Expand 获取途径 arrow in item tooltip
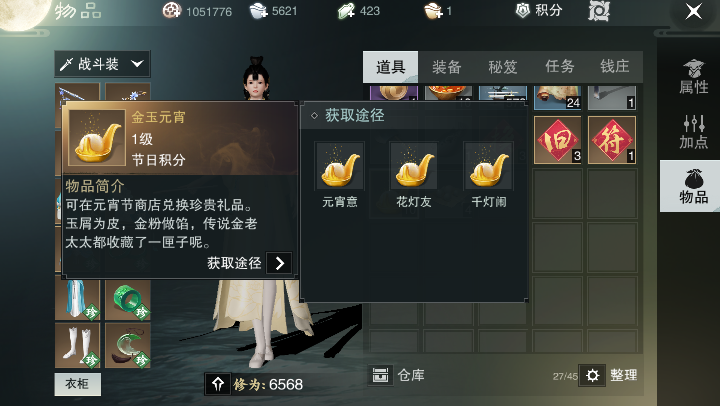 (279, 263)
